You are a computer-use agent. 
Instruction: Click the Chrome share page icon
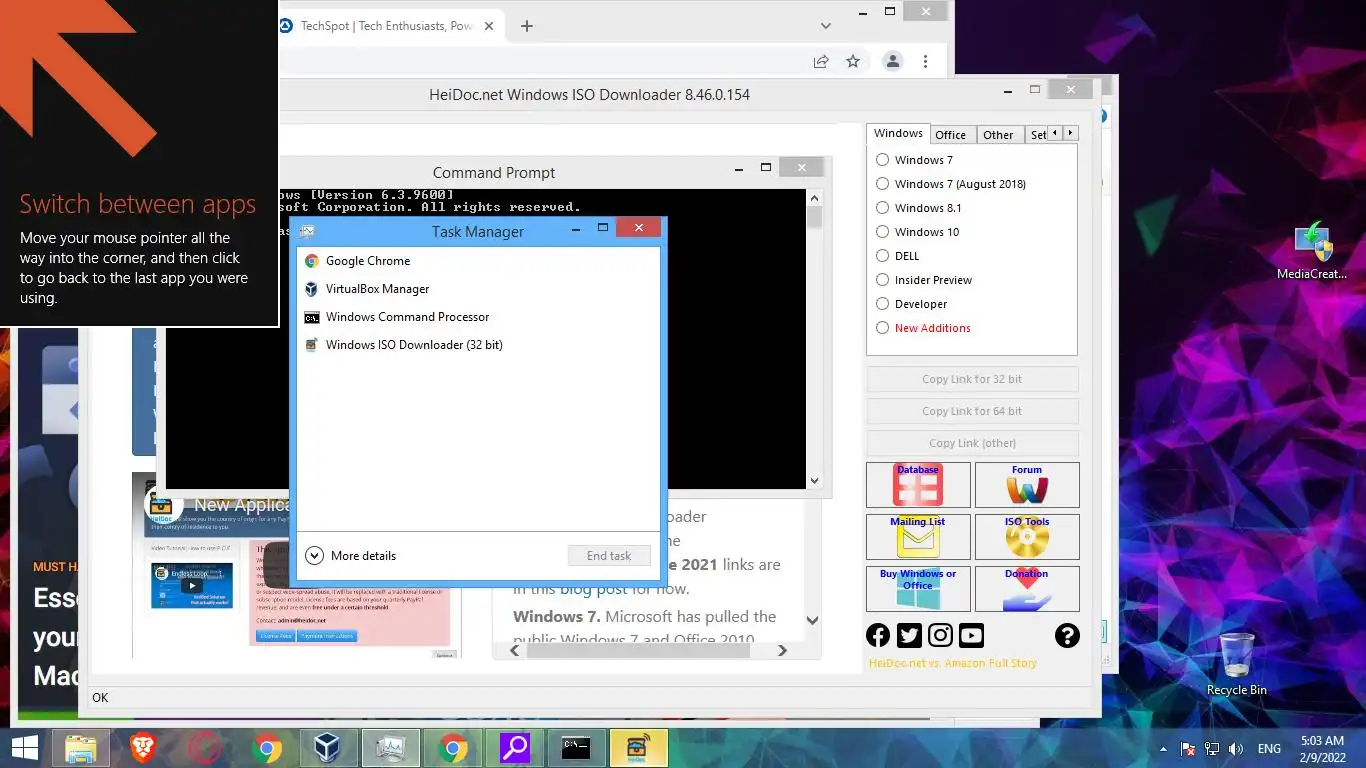point(821,61)
